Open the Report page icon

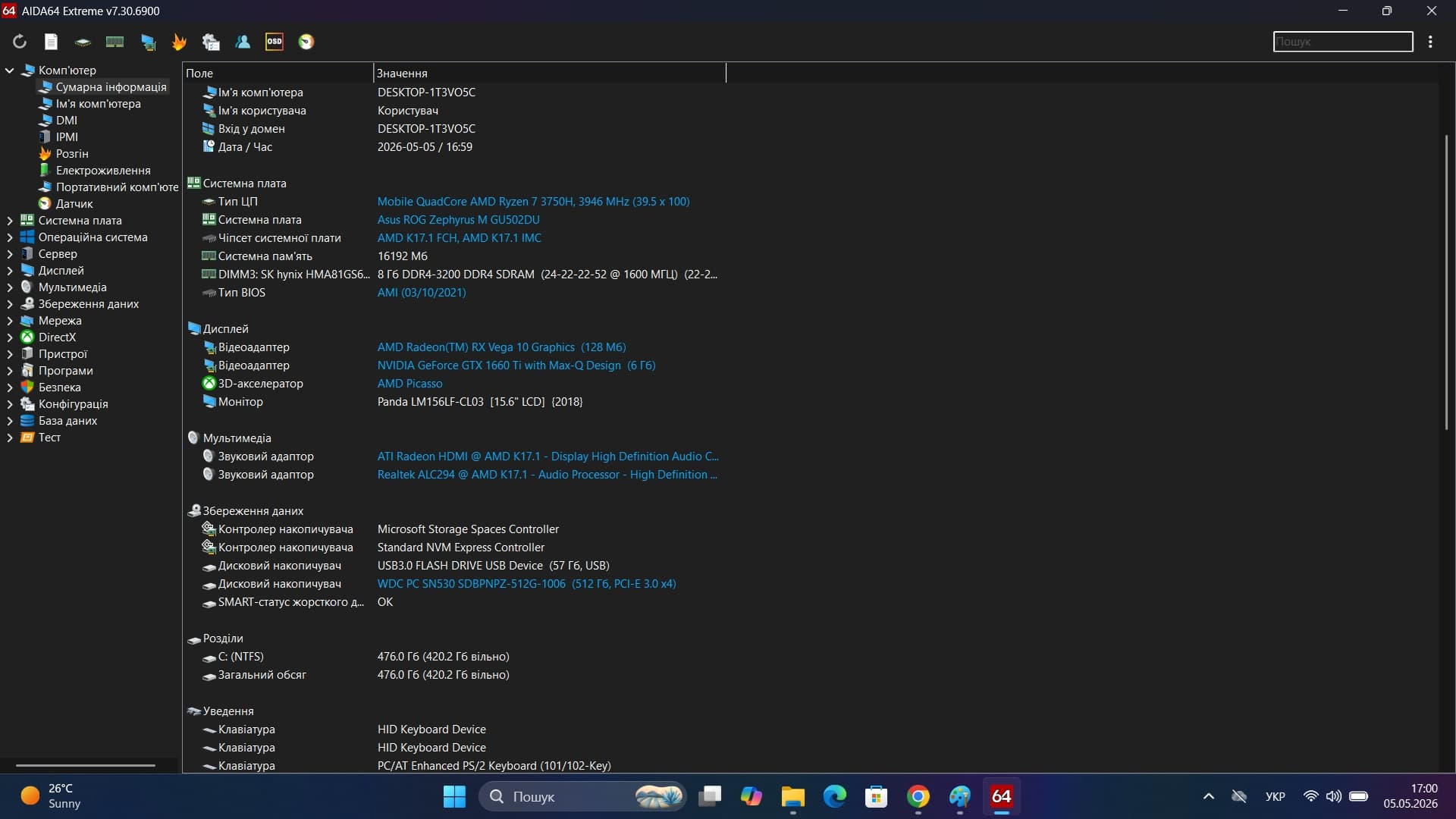tap(51, 42)
